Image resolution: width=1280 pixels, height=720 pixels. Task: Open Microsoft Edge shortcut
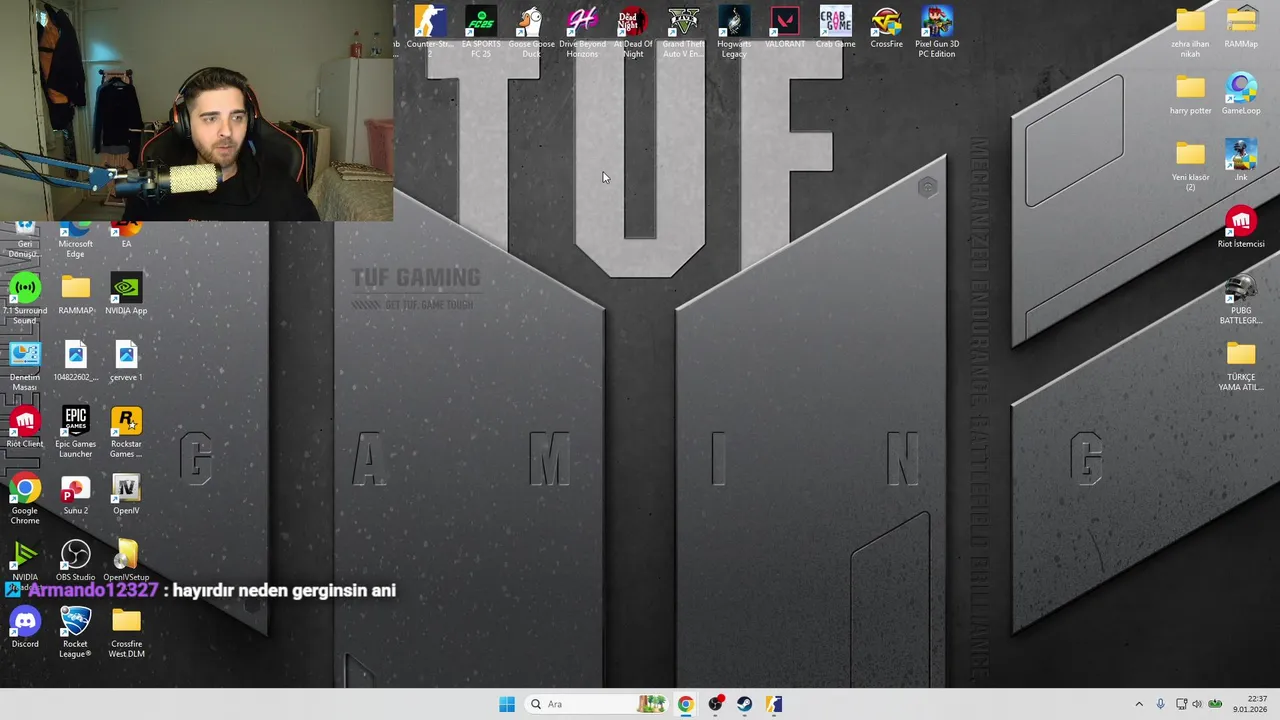(75, 241)
